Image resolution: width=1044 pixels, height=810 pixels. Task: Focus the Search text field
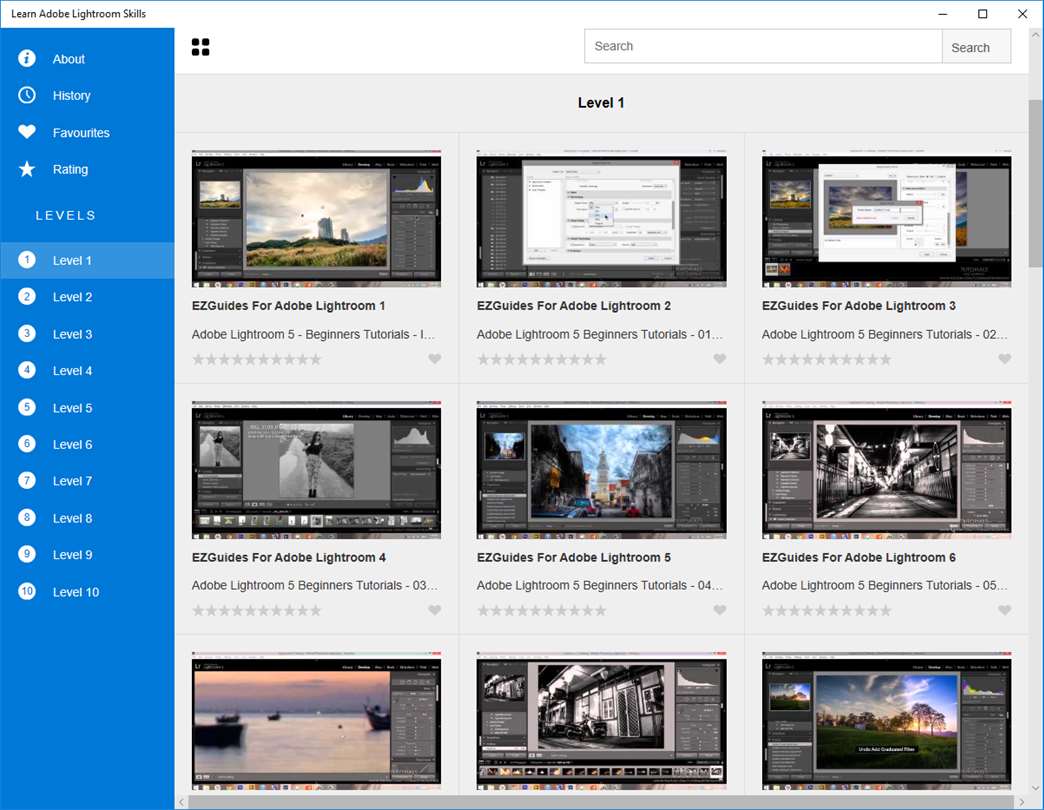(762, 46)
